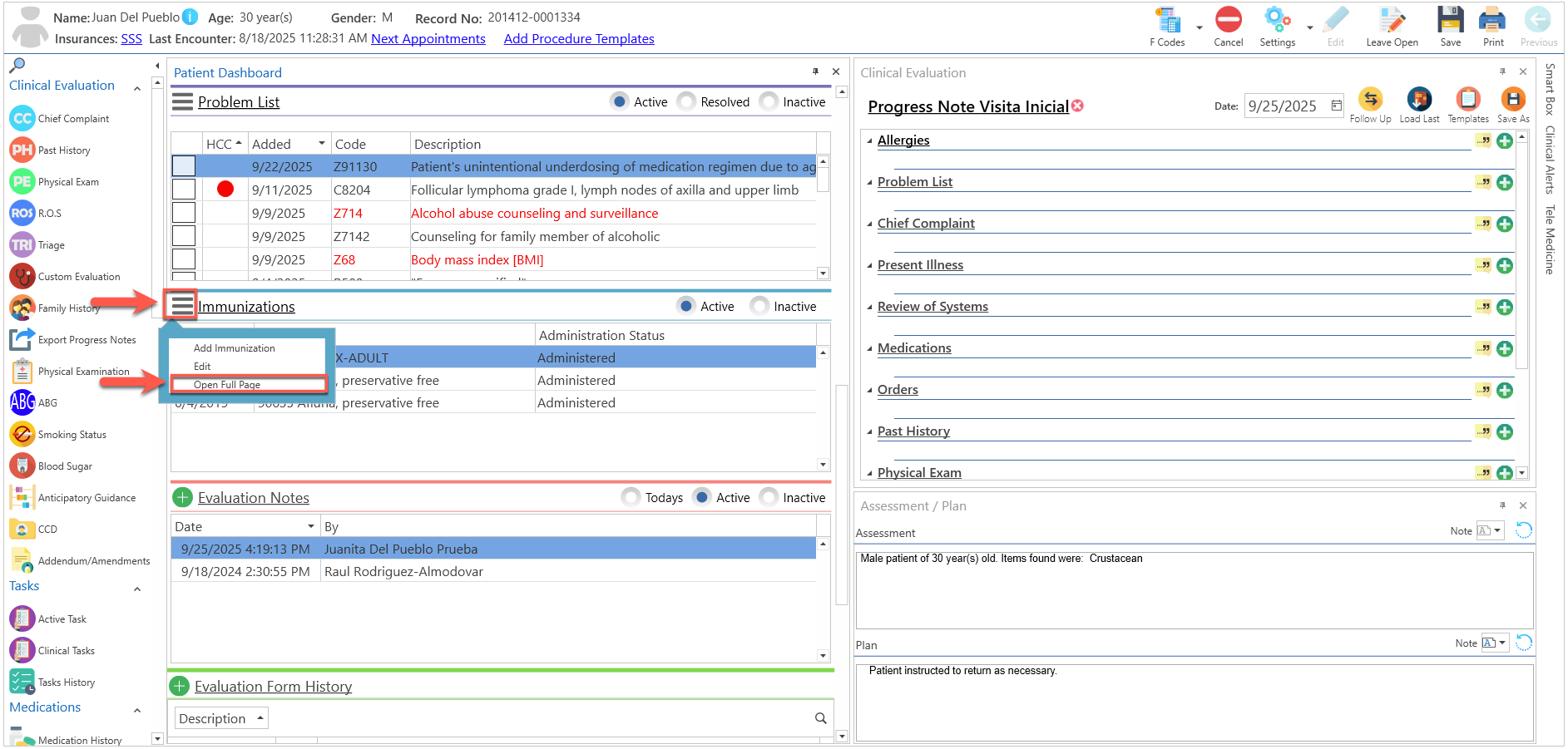Click the Assessment text field
This screenshot has width=1568, height=749.
click(x=1195, y=590)
